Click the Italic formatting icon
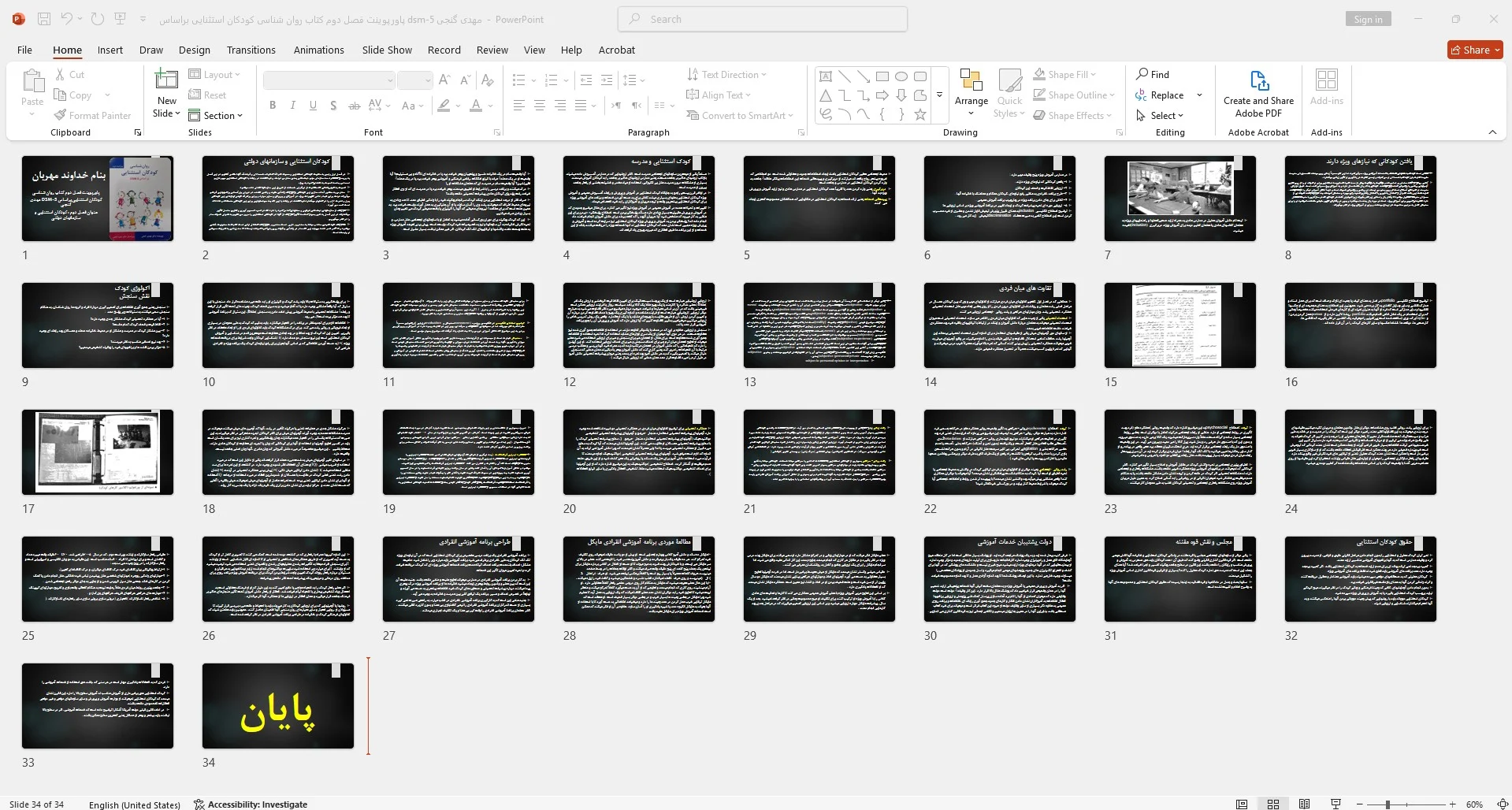The width and height of the screenshot is (1512, 810). pos(293,105)
